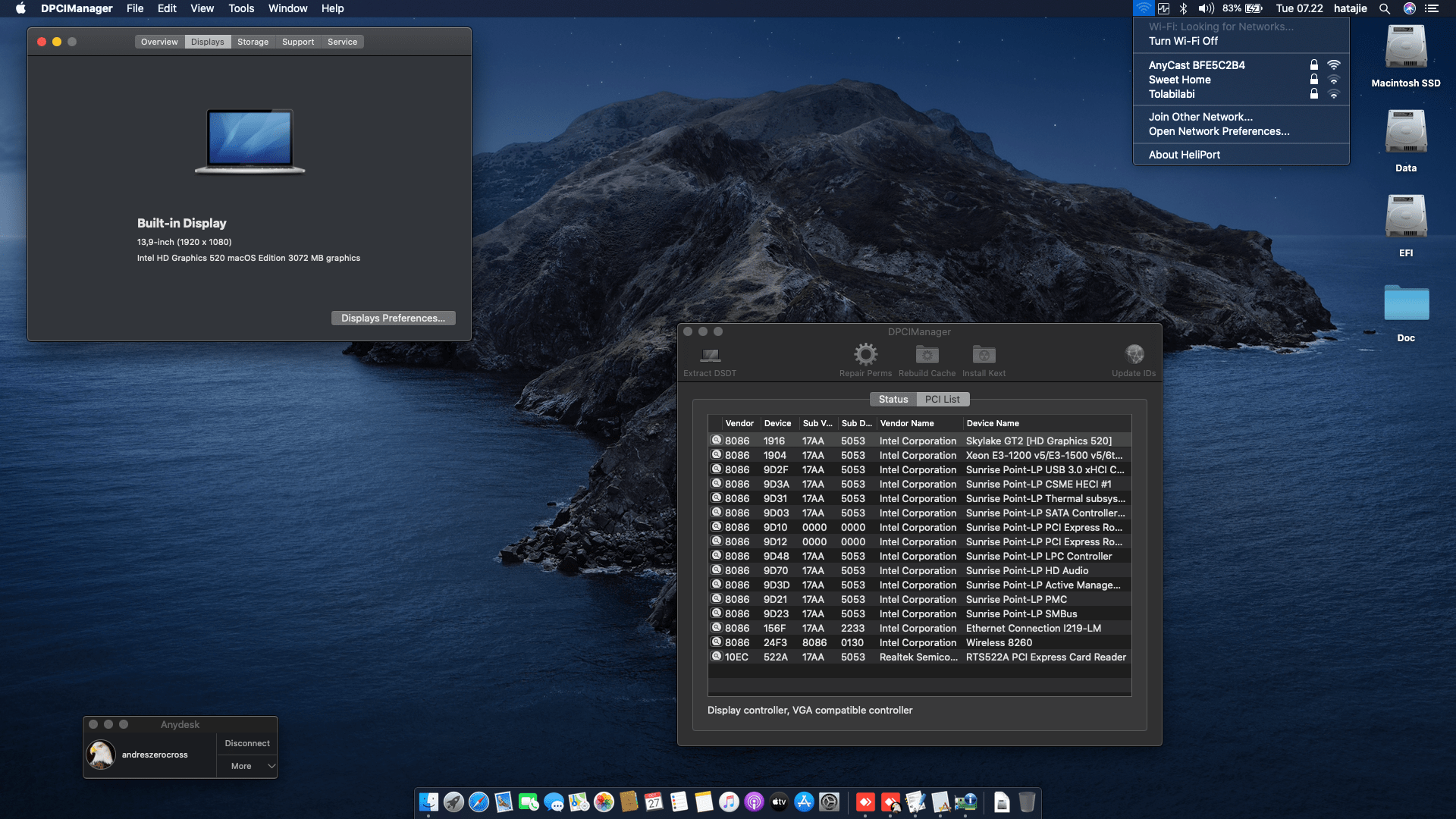
Task: Select the PCI List segment
Action: 942,399
